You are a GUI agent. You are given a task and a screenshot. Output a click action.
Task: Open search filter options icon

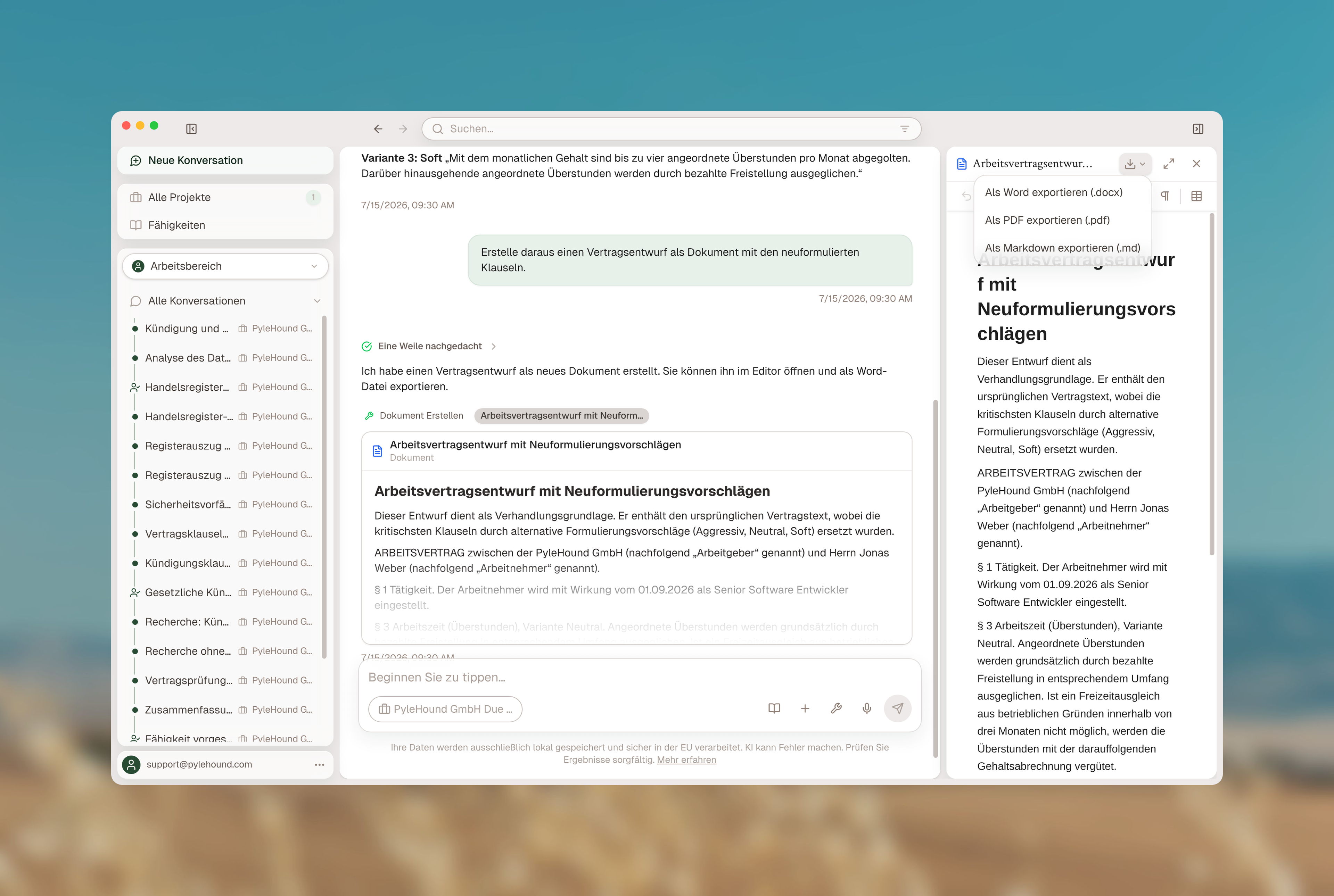(x=904, y=128)
